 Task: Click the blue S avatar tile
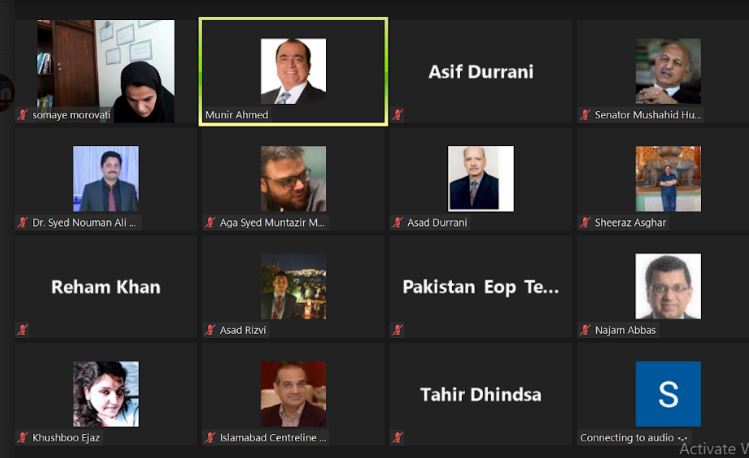tap(668, 394)
